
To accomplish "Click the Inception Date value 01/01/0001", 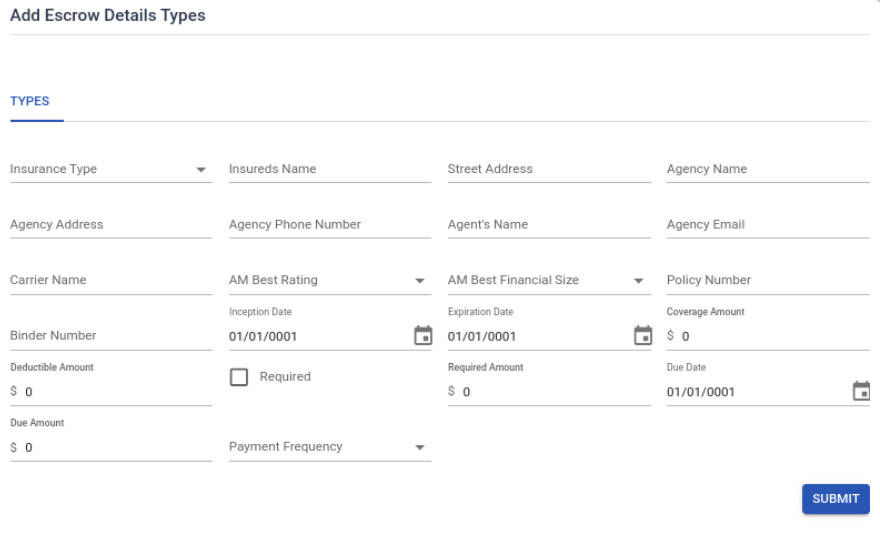I will point(263,337).
